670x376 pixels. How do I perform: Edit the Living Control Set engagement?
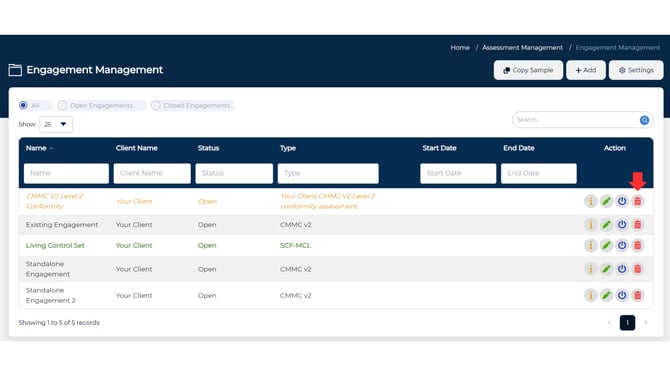pos(606,246)
